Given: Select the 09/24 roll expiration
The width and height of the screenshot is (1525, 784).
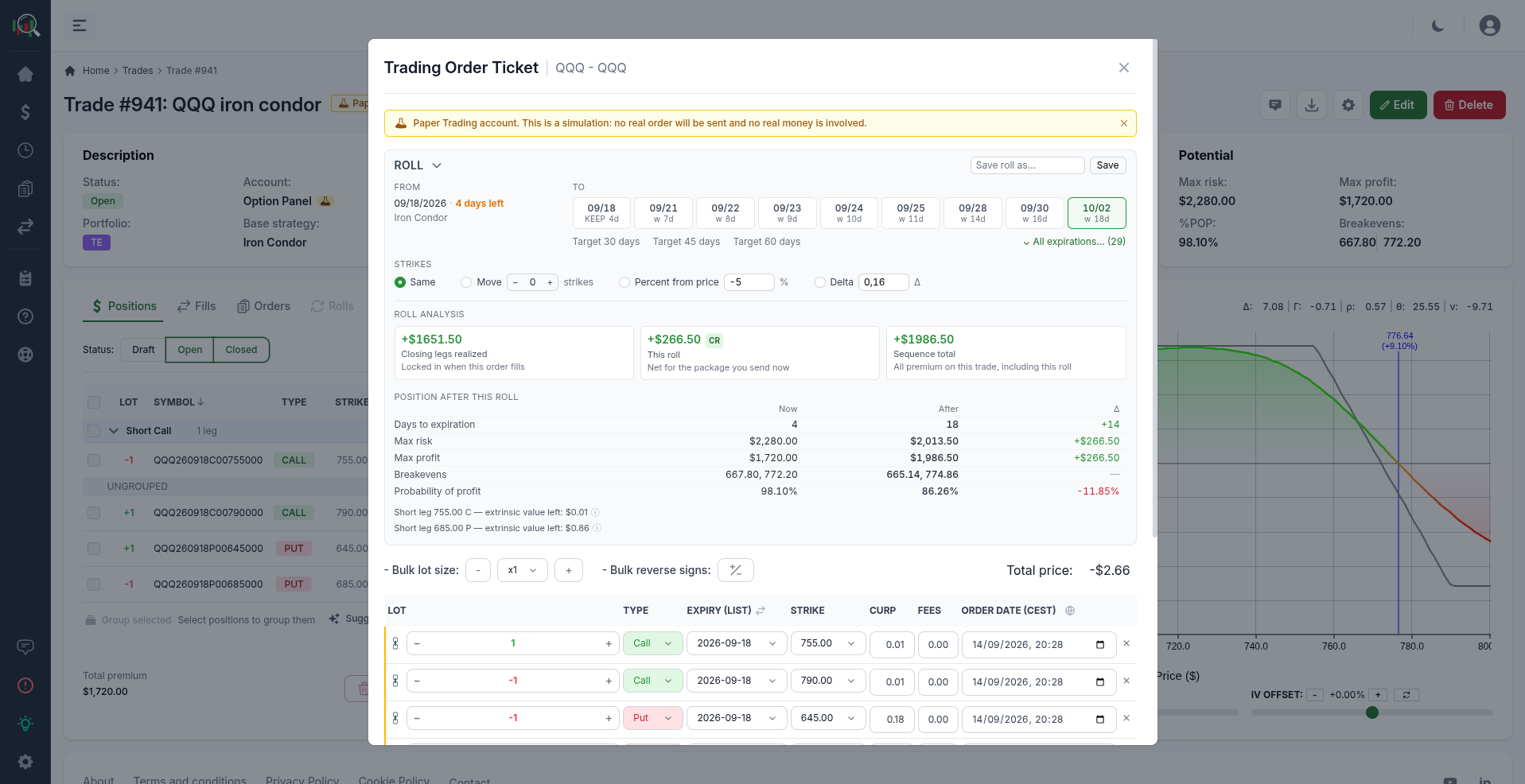Looking at the screenshot, I should (x=849, y=213).
